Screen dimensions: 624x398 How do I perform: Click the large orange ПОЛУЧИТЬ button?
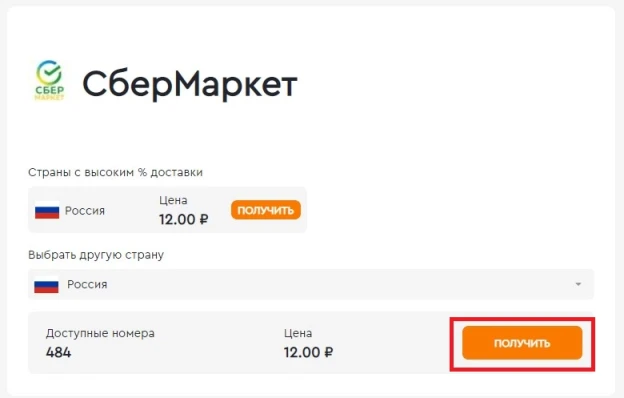pyautogui.click(x=522, y=343)
